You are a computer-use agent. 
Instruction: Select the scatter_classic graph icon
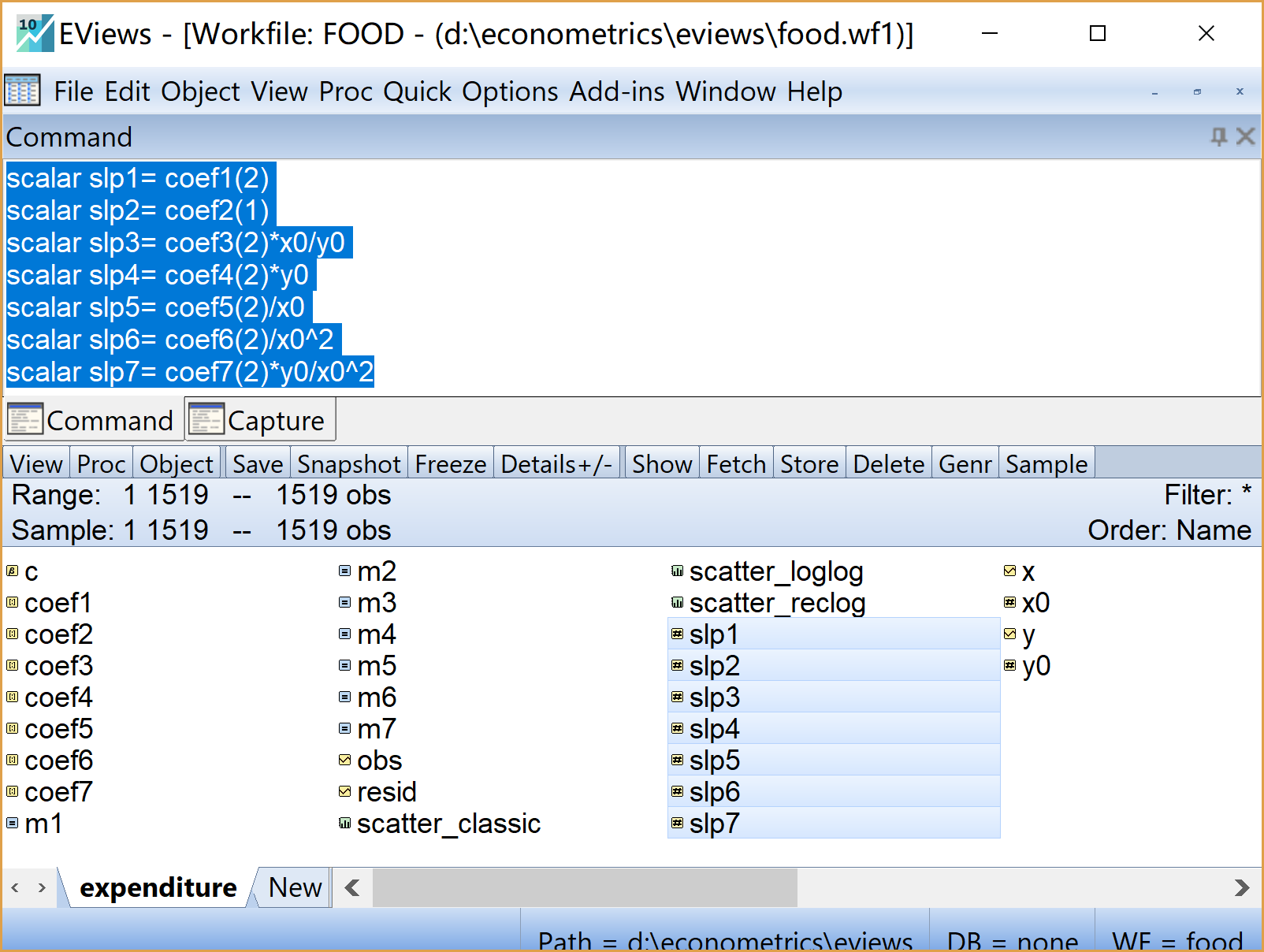(344, 824)
